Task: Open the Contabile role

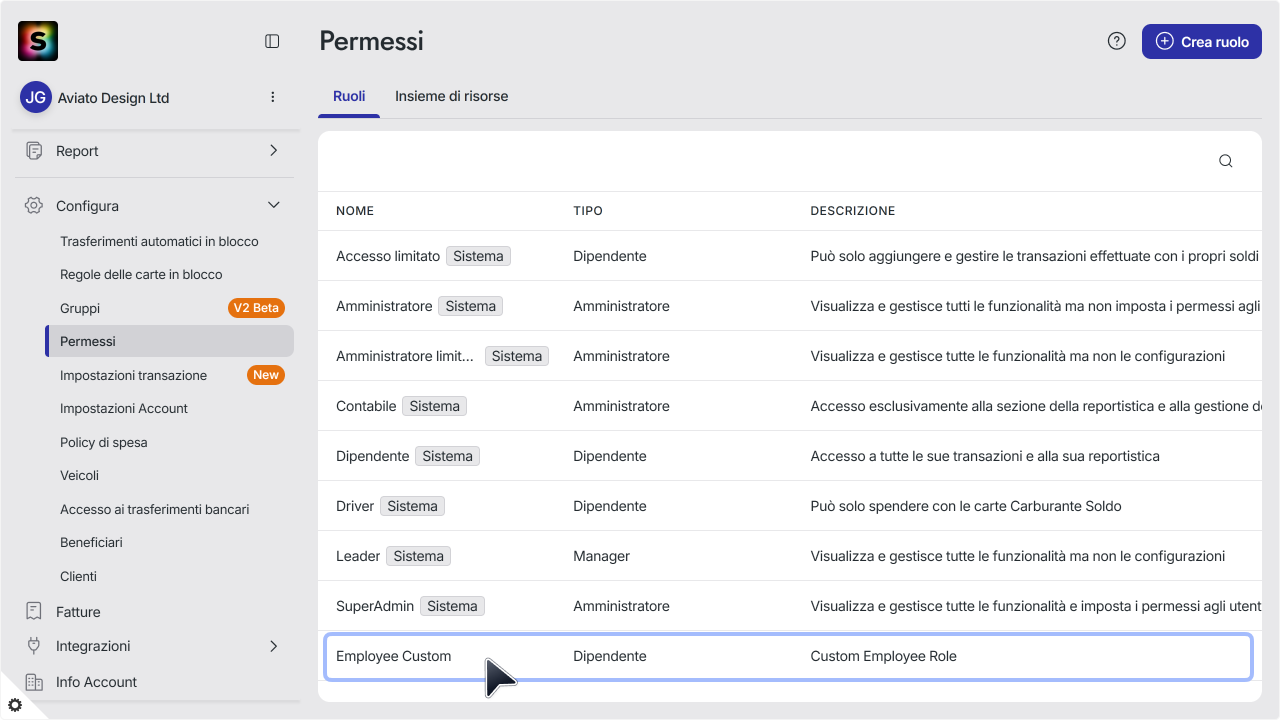Action: coord(366,406)
